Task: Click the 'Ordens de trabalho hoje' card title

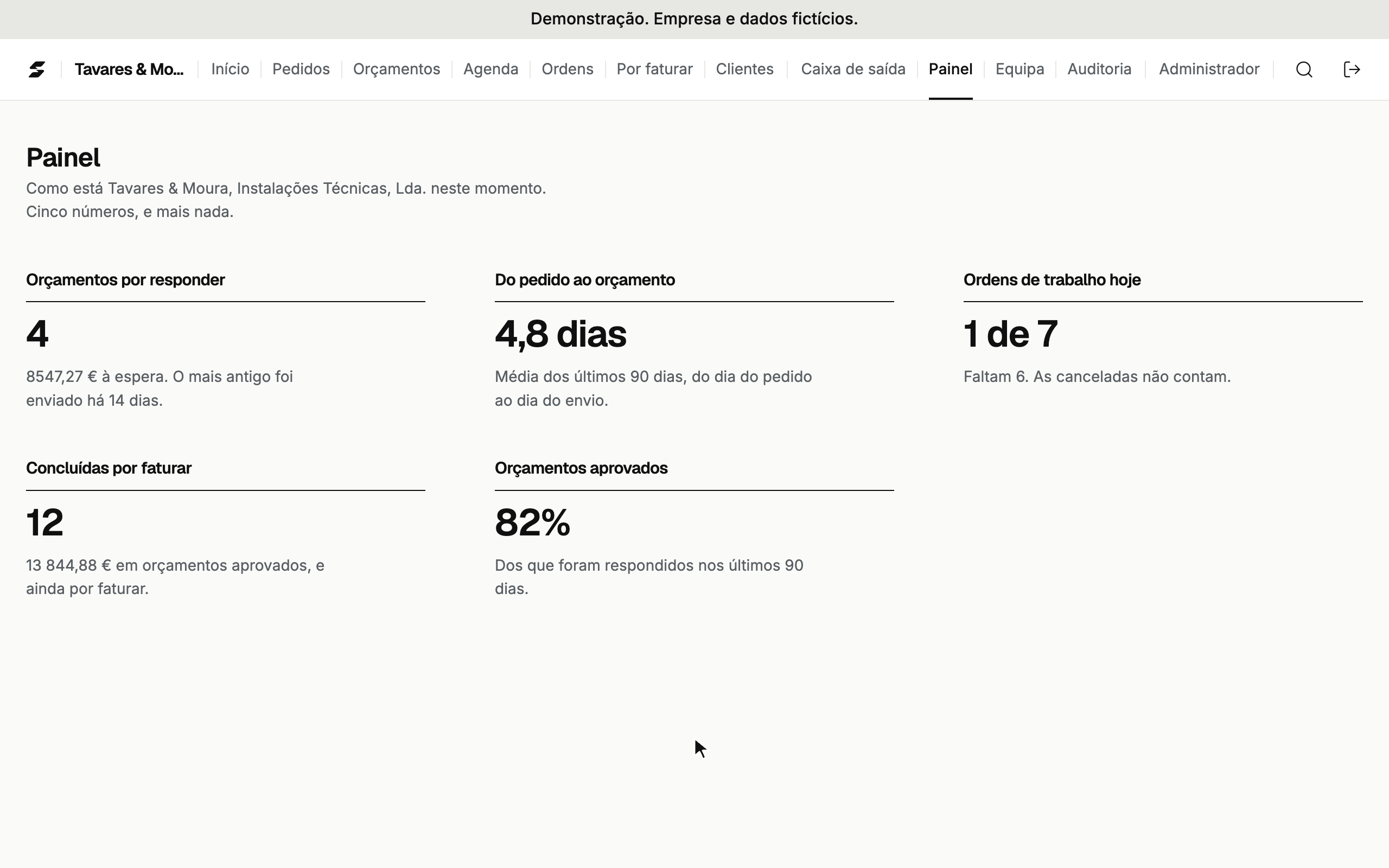Action: point(1052,280)
